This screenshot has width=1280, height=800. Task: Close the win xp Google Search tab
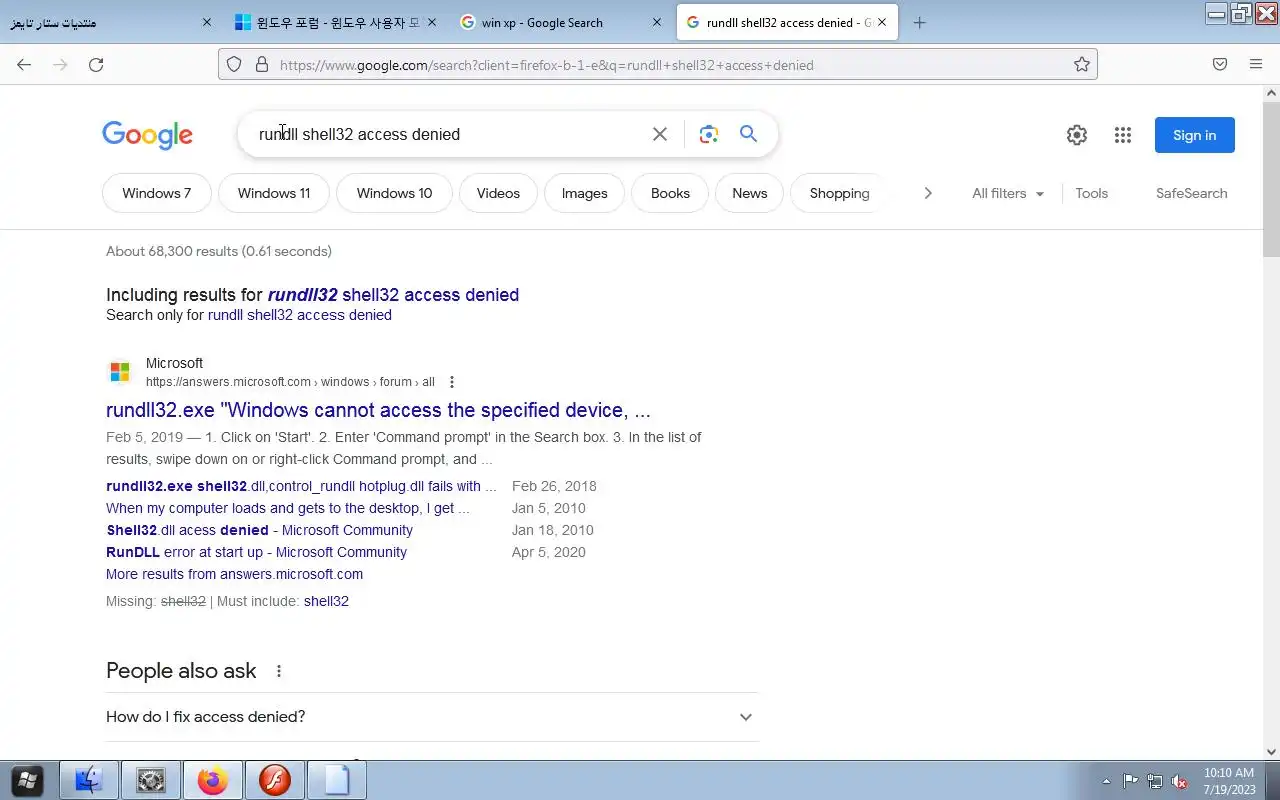click(x=657, y=22)
